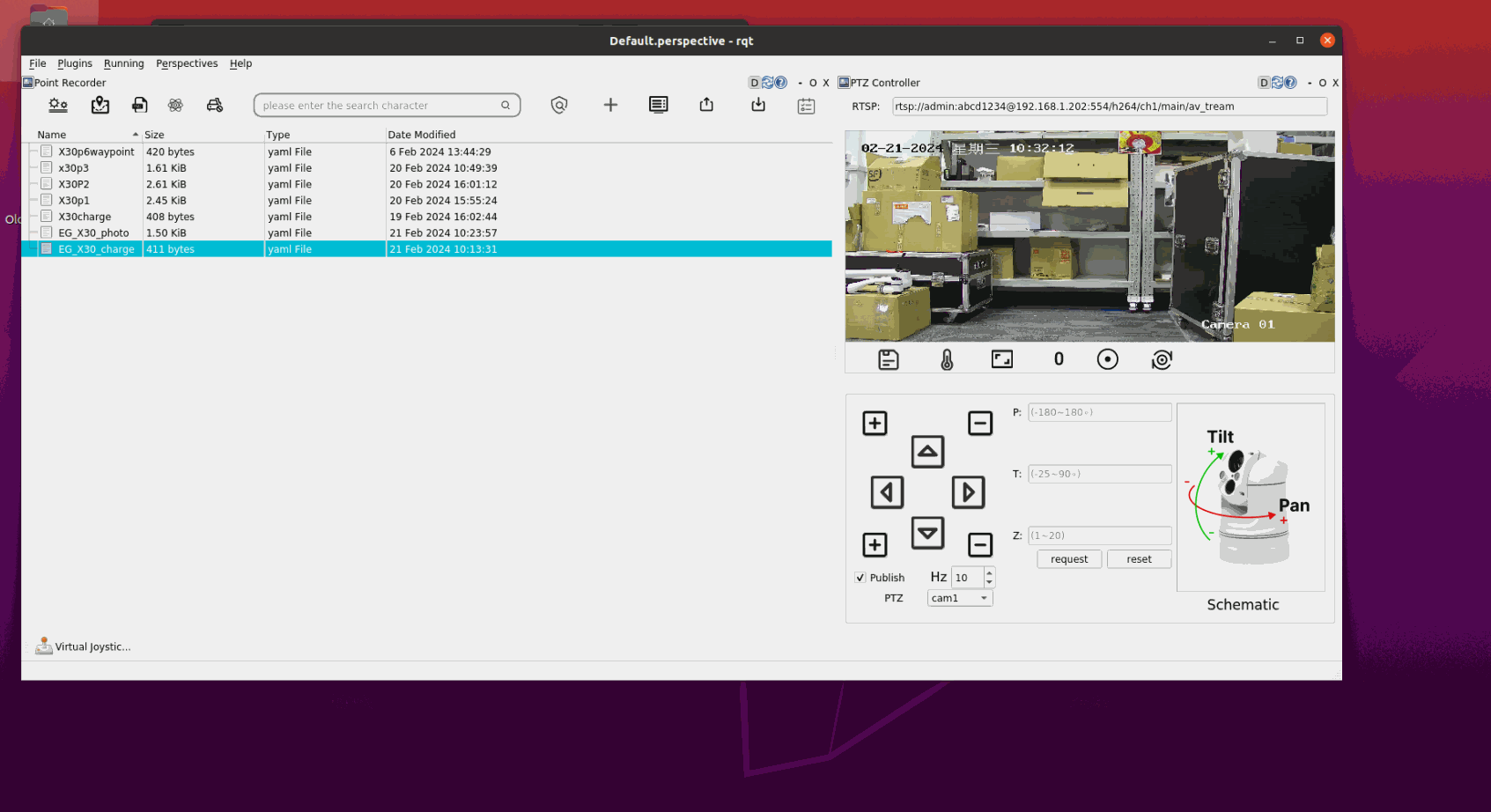Click the fullscreen icon below video
This screenshot has width=1491, height=812.
pos(1002,359)
